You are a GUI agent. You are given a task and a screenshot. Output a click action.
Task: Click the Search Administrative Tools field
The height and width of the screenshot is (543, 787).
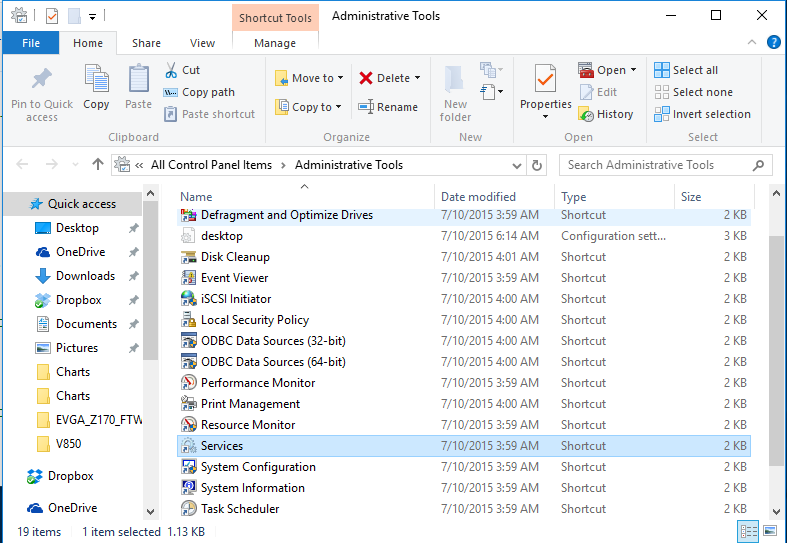click(666, 165)
